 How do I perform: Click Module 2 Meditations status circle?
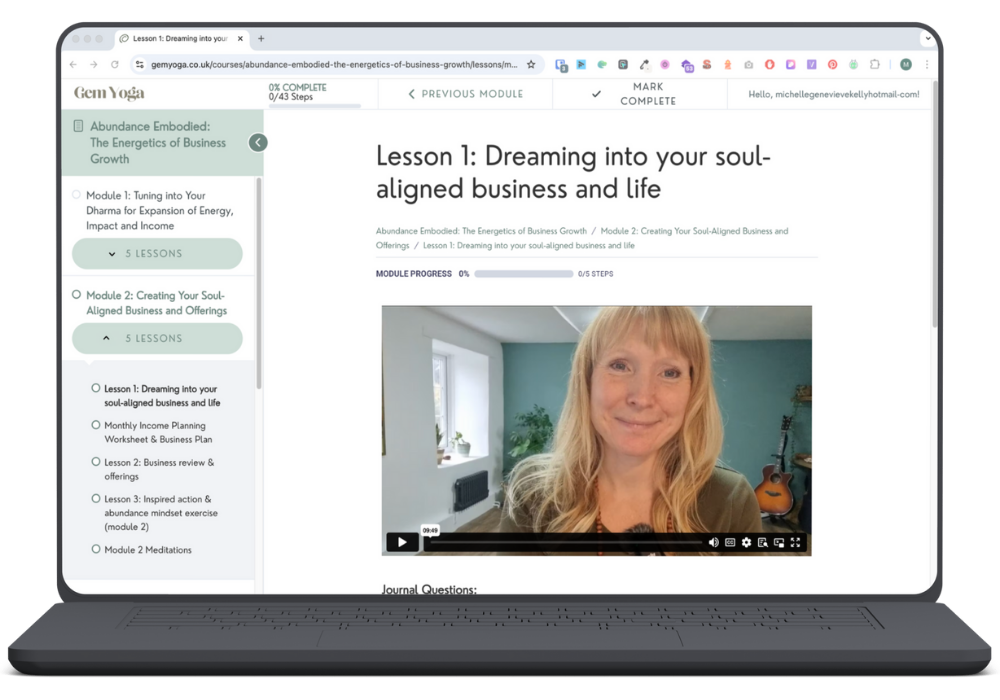[x=96, y=549]
